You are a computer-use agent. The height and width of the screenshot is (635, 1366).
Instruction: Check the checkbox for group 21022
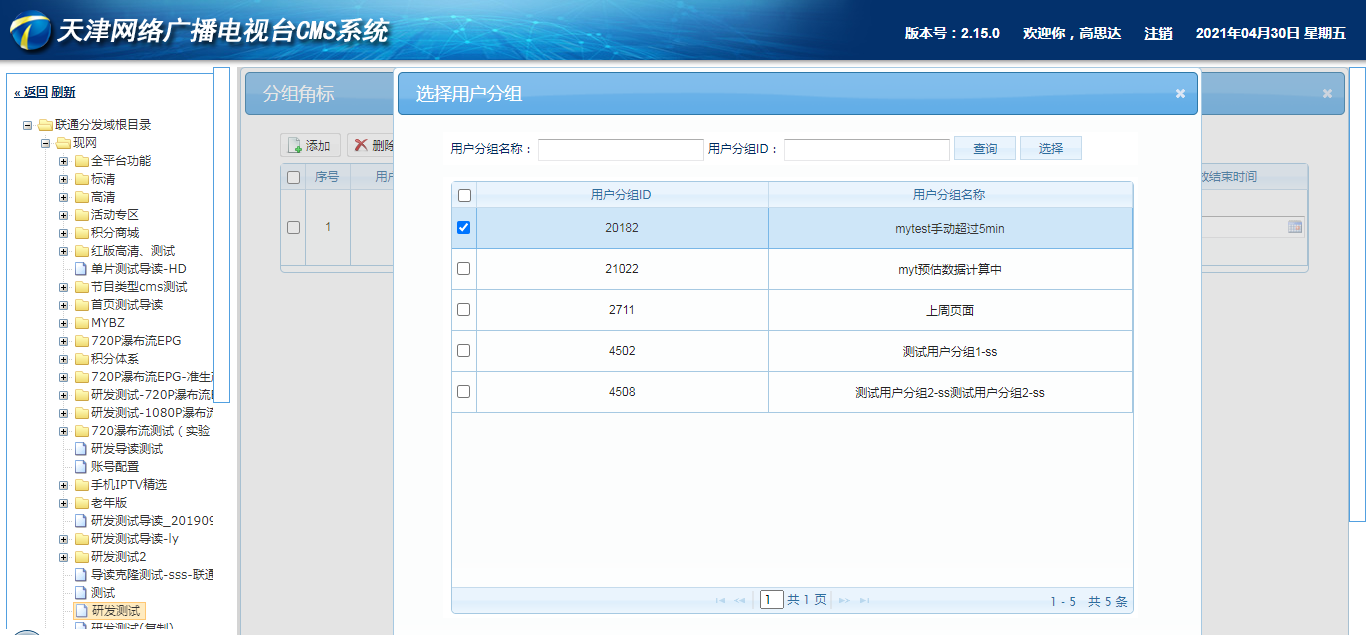click(x=463, y=269)
